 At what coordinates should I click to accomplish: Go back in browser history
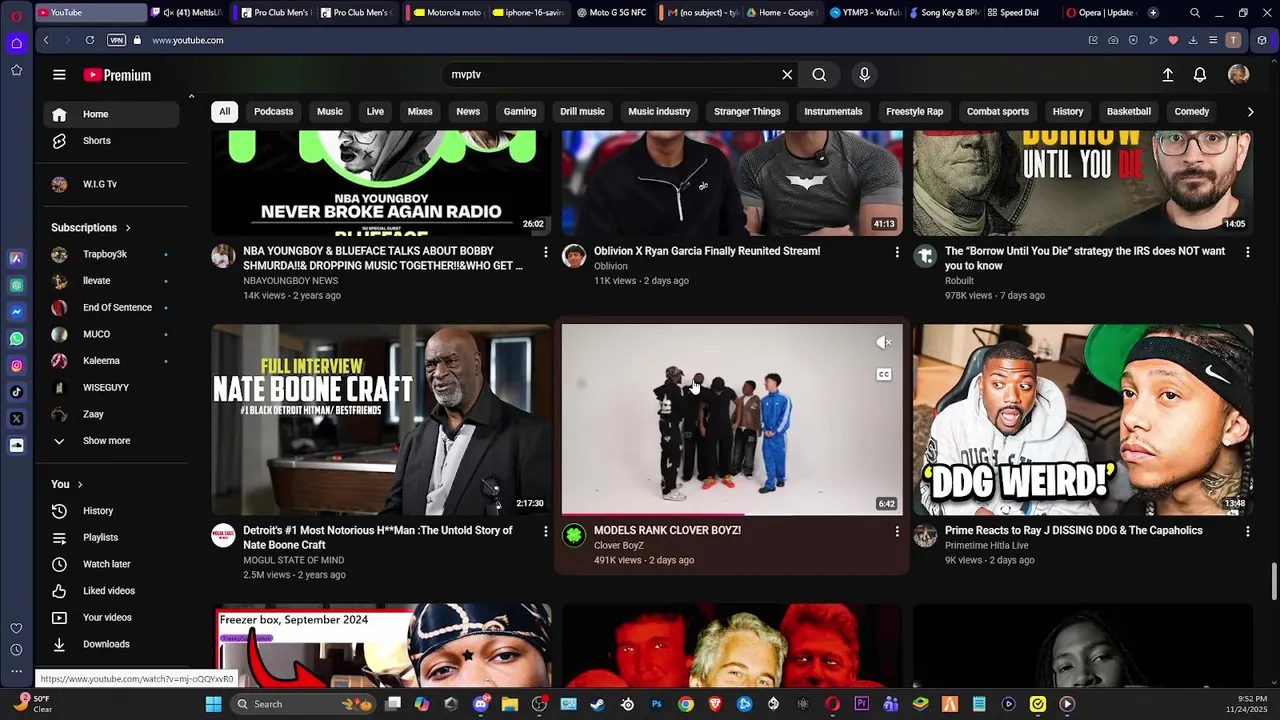click(46, 40)
